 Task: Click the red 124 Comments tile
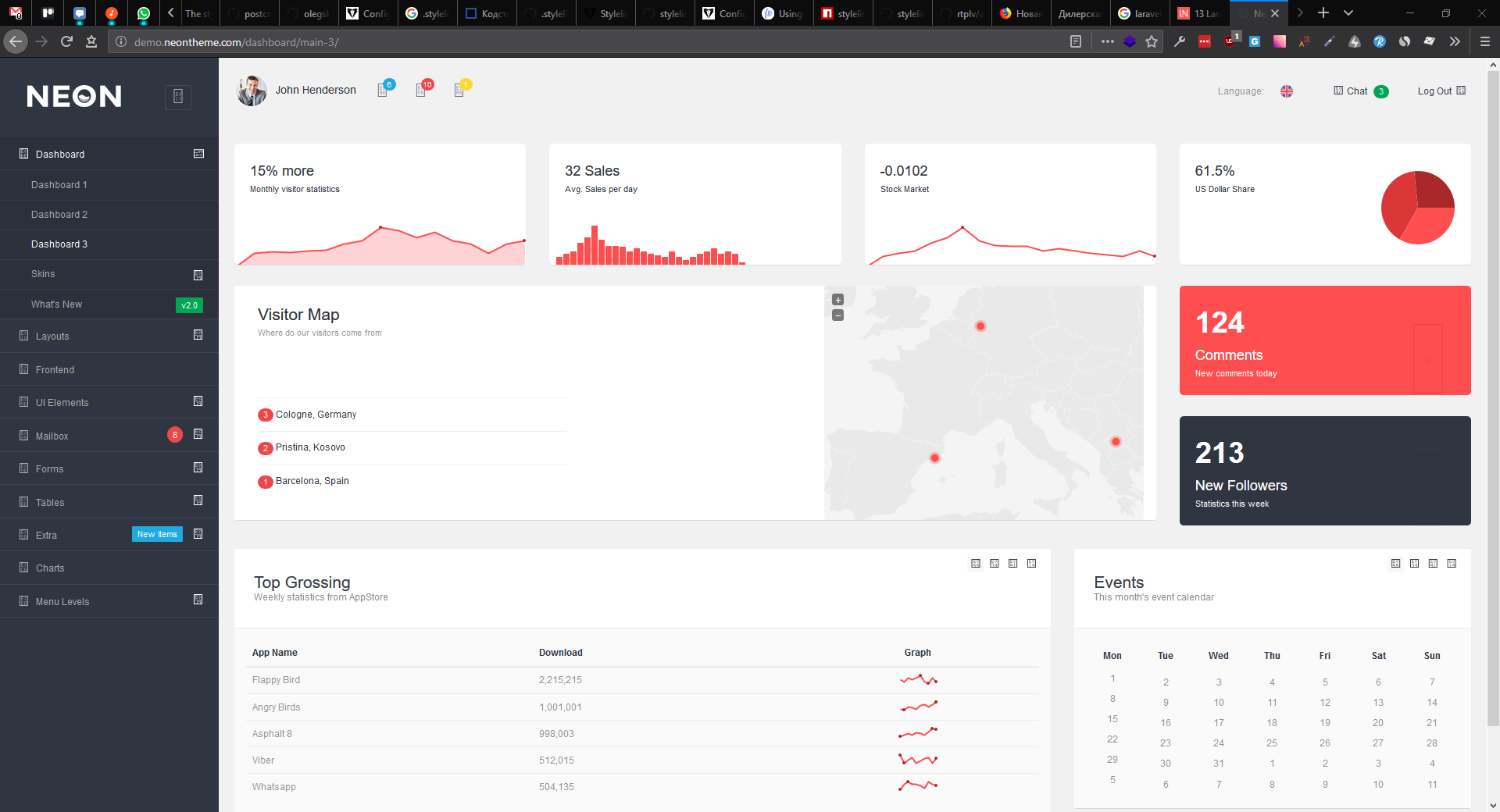coord(1324,340)
